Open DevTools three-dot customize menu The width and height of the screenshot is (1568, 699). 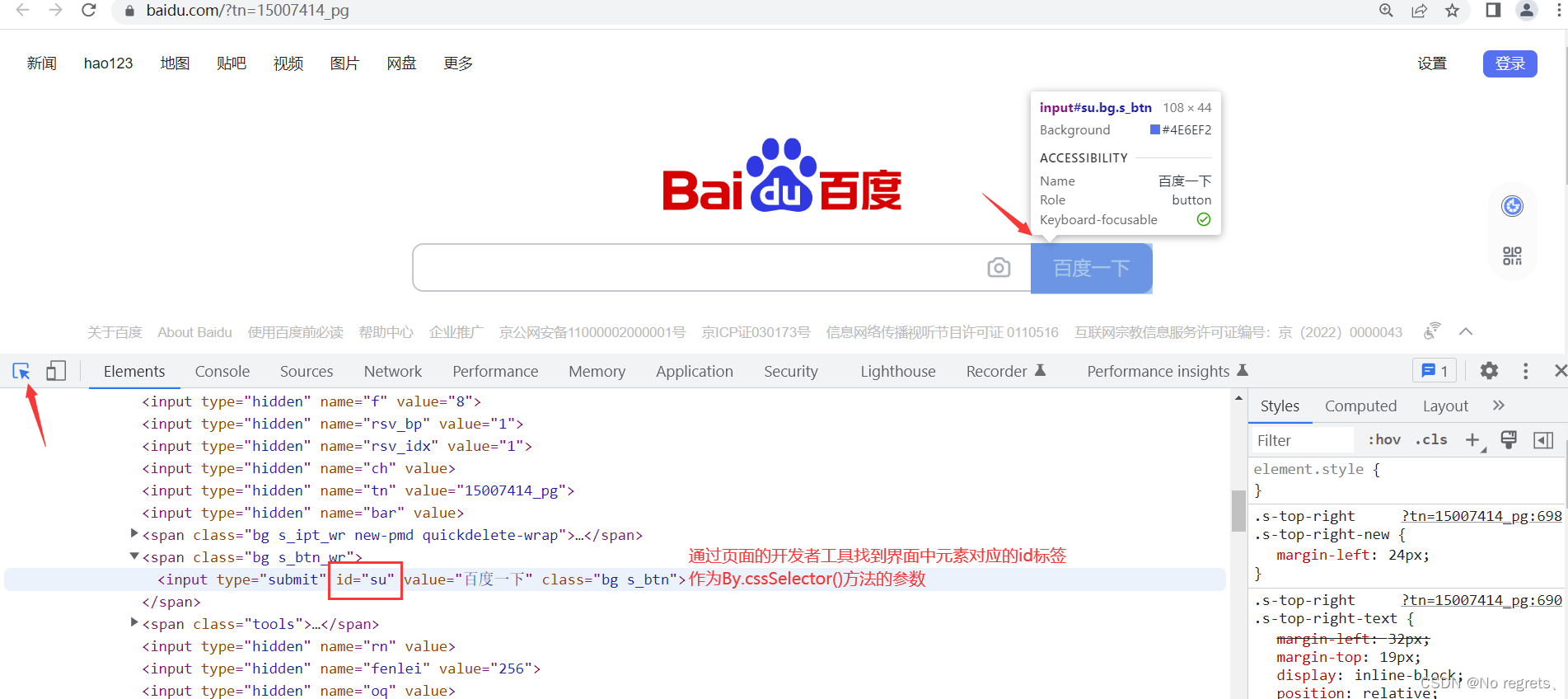(1525, 371)
